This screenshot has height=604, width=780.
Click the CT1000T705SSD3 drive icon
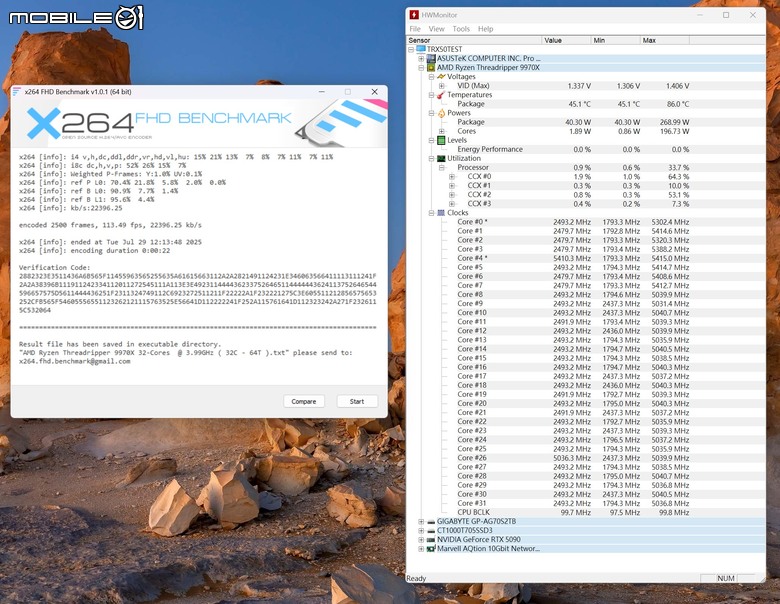click(x=431, y=531)
